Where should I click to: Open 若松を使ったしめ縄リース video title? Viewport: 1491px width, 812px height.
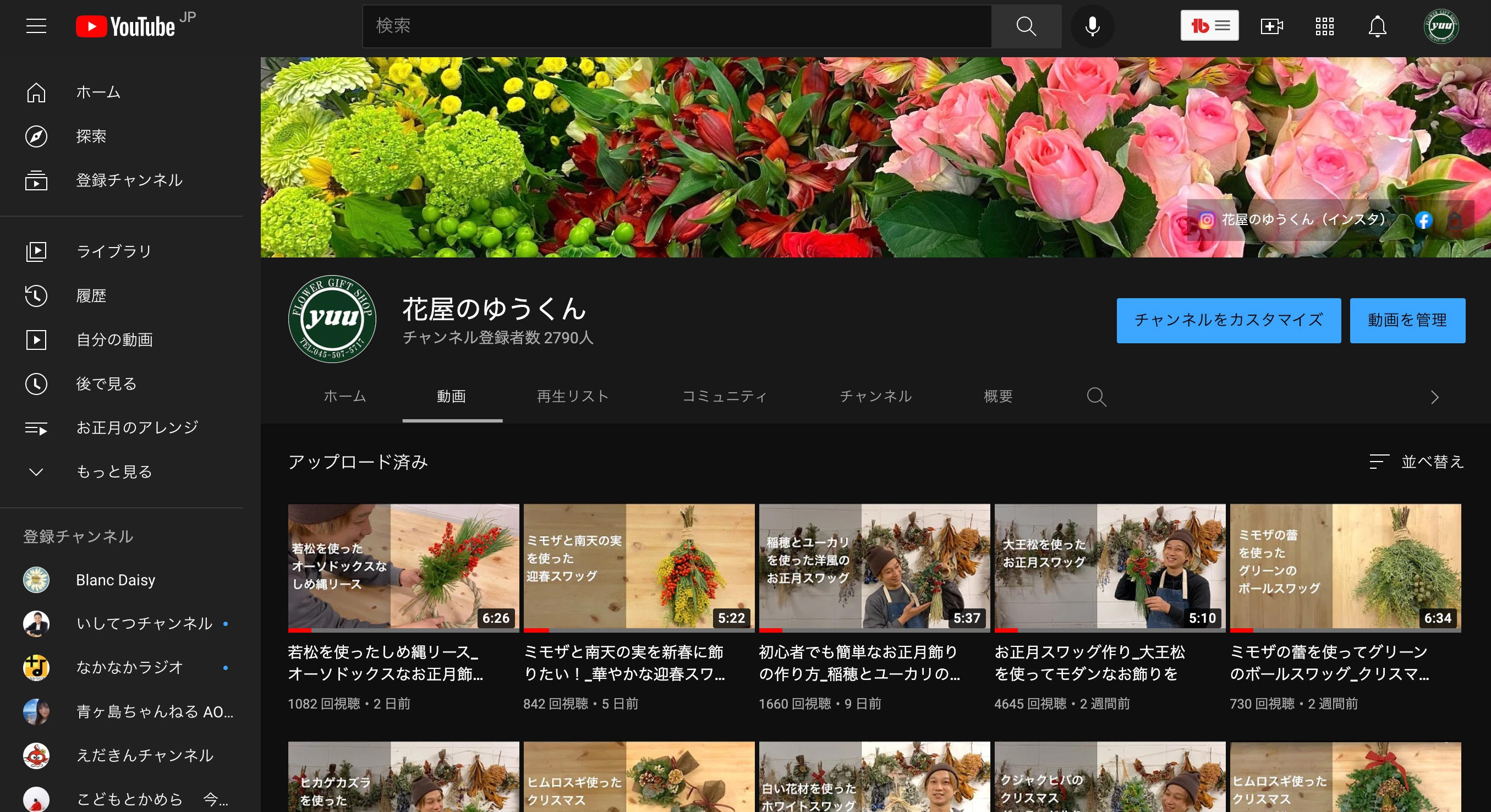(386, 663)
